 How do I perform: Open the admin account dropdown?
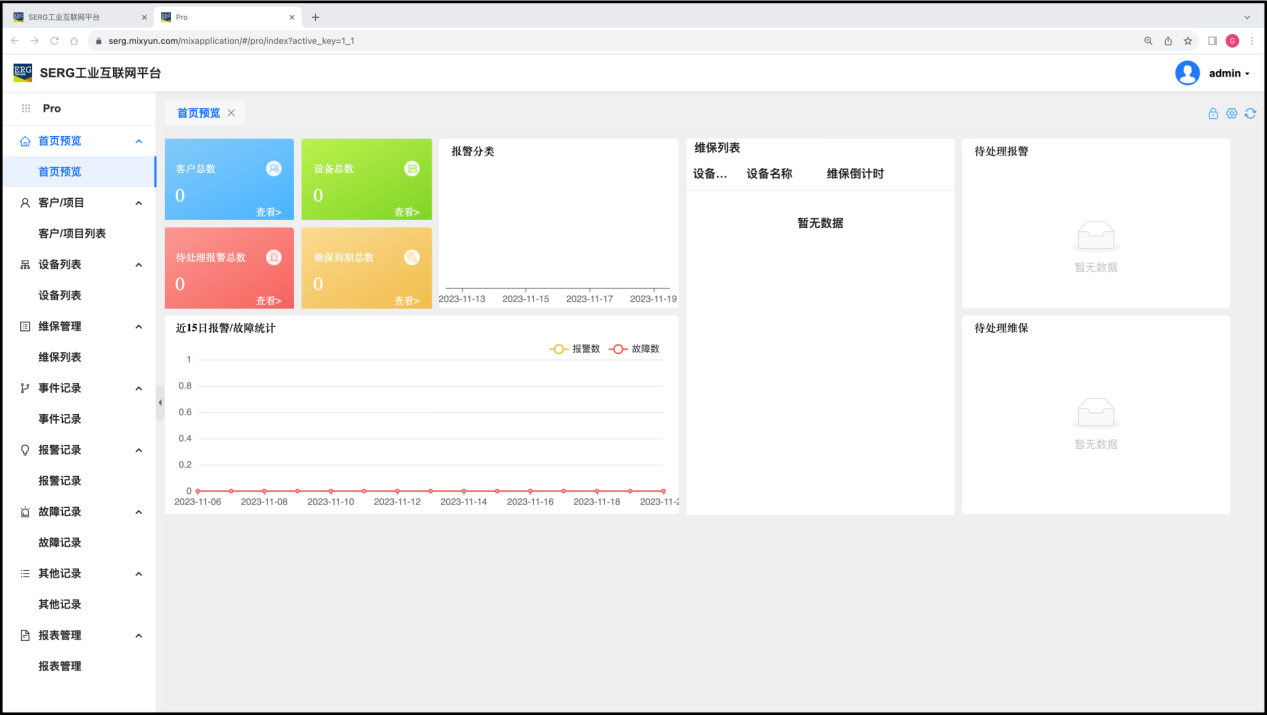[x=1229, y=73]
